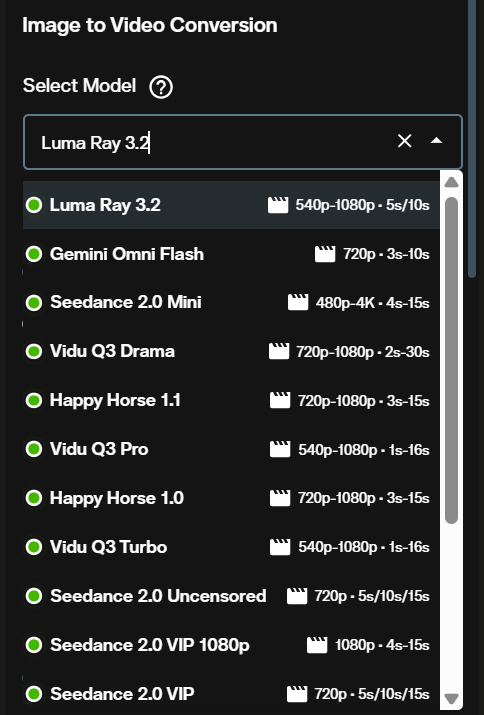Click the green status dot for Vidu Q3 Turbo
This screenshot has height=715, width=484.
(x=34, y=547)
